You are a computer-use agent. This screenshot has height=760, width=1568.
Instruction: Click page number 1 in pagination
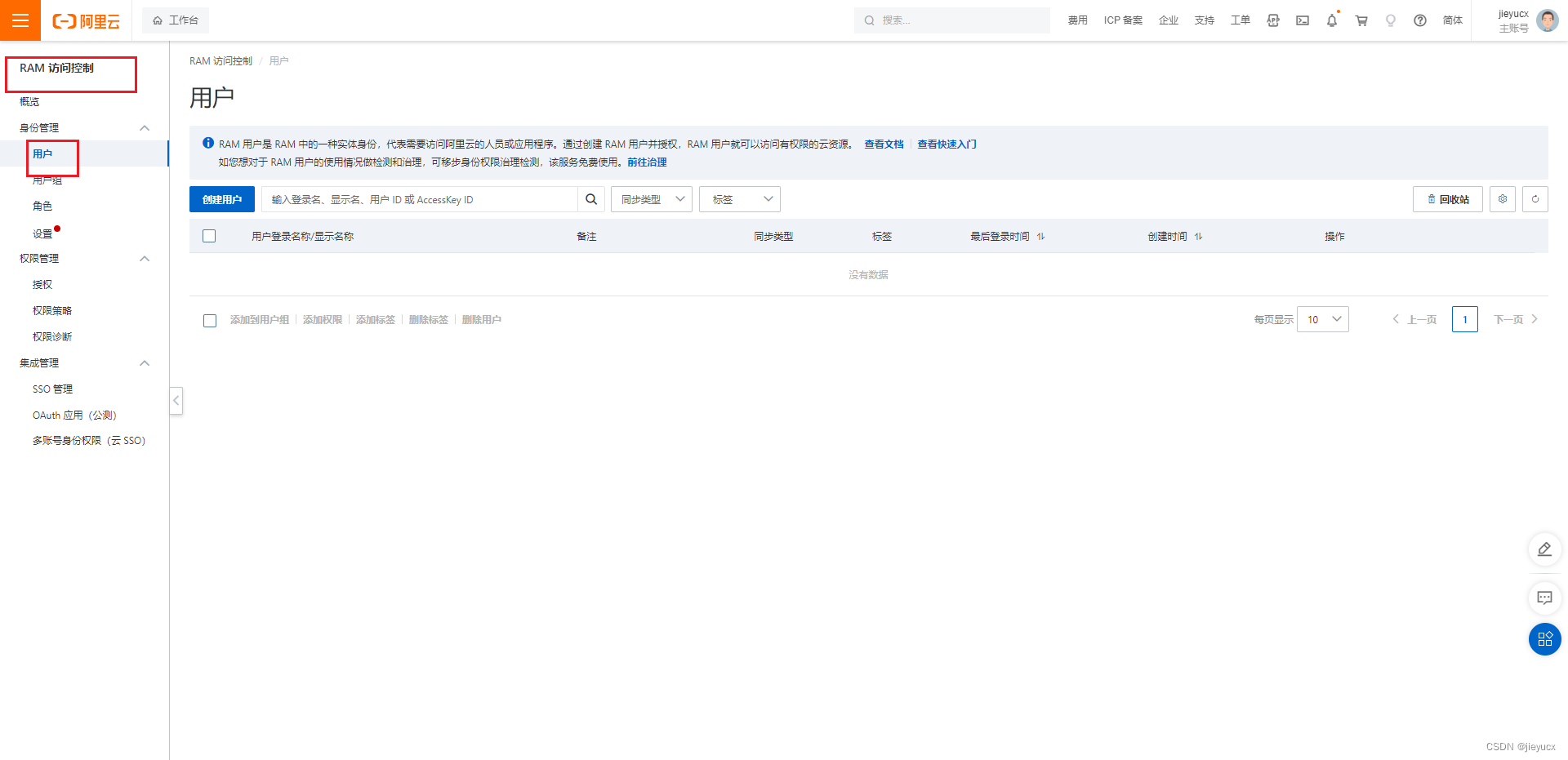coord(1465,319)
